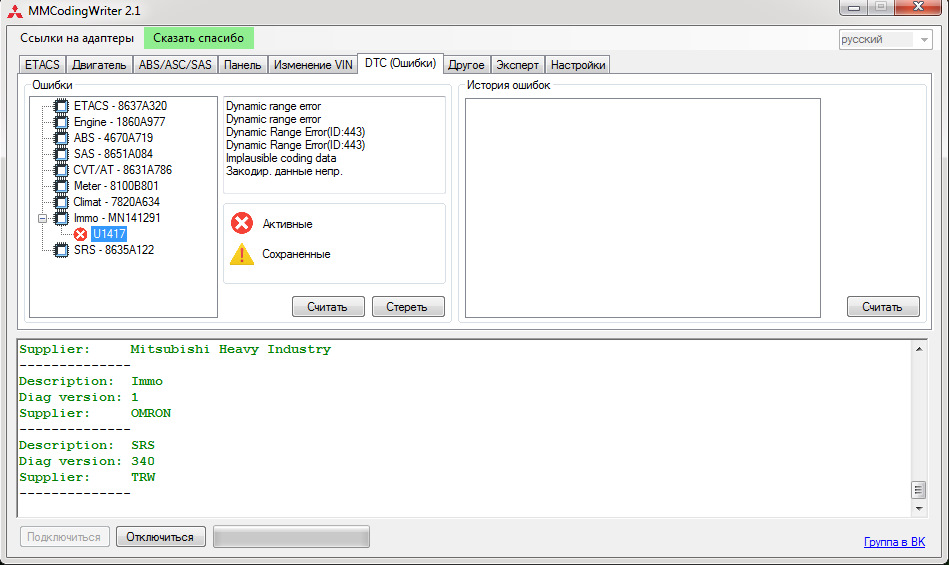Click the Meter module chip icon

pos(61,186)
